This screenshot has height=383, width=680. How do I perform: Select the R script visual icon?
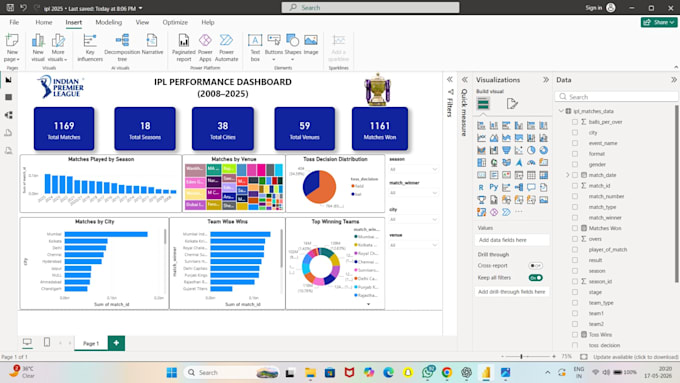[481, 187]
